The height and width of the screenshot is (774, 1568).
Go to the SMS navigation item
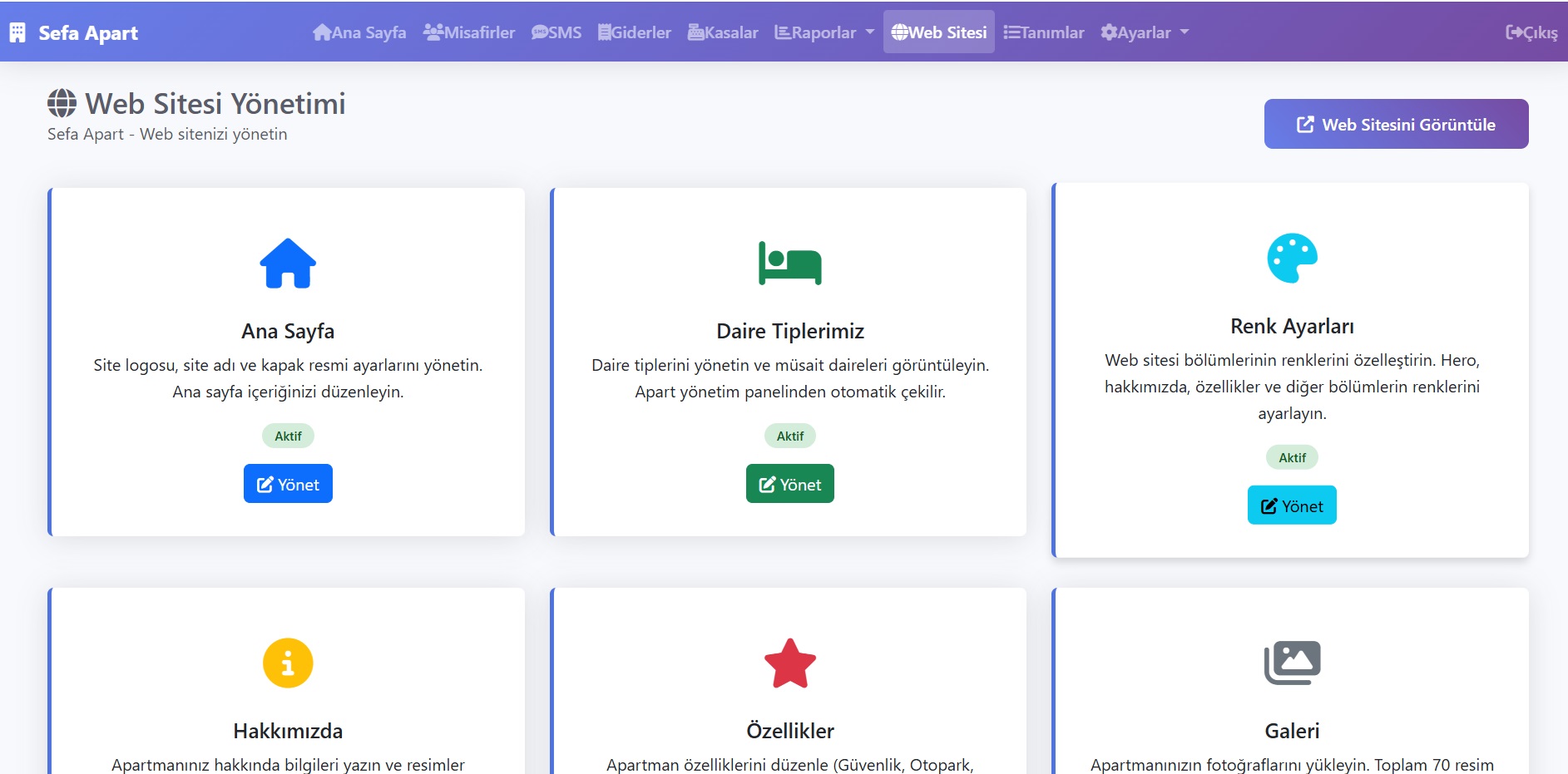pyautogui.click(x=556, y=32)
